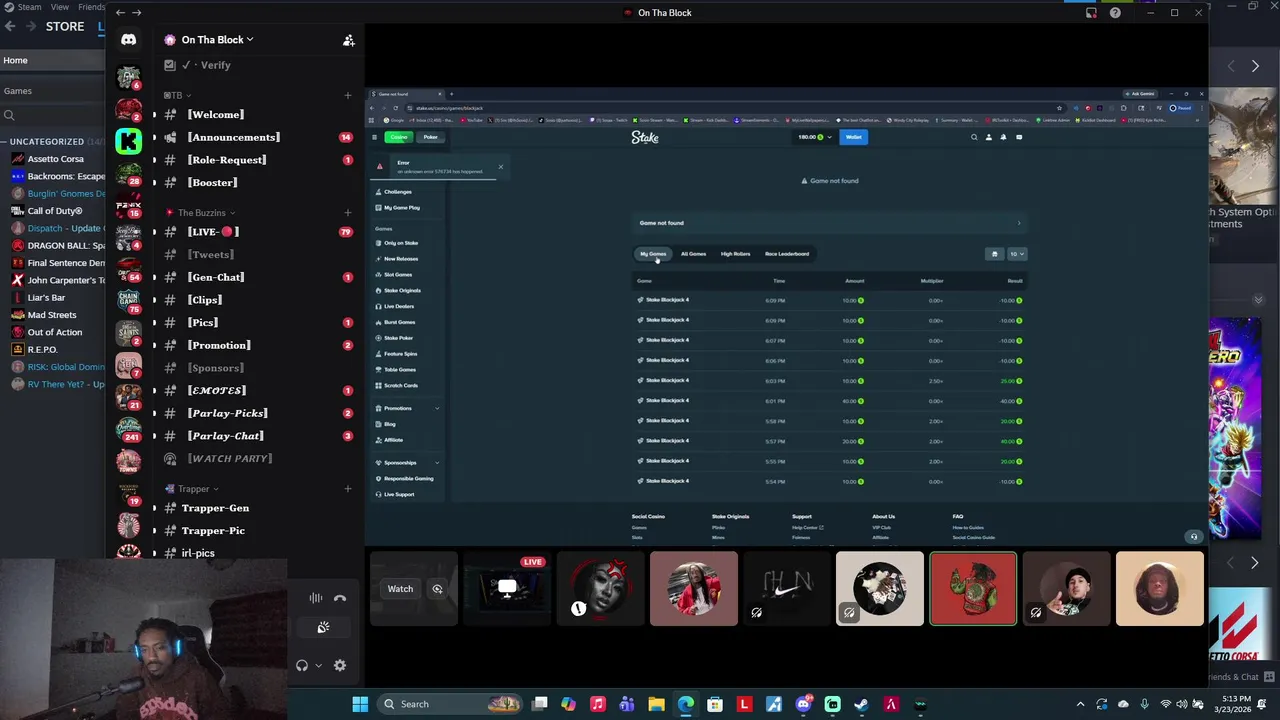Select the LIVE stream thumbnail tile
The width and height of the screenshot is (1280, 720).
coord(507,589)
